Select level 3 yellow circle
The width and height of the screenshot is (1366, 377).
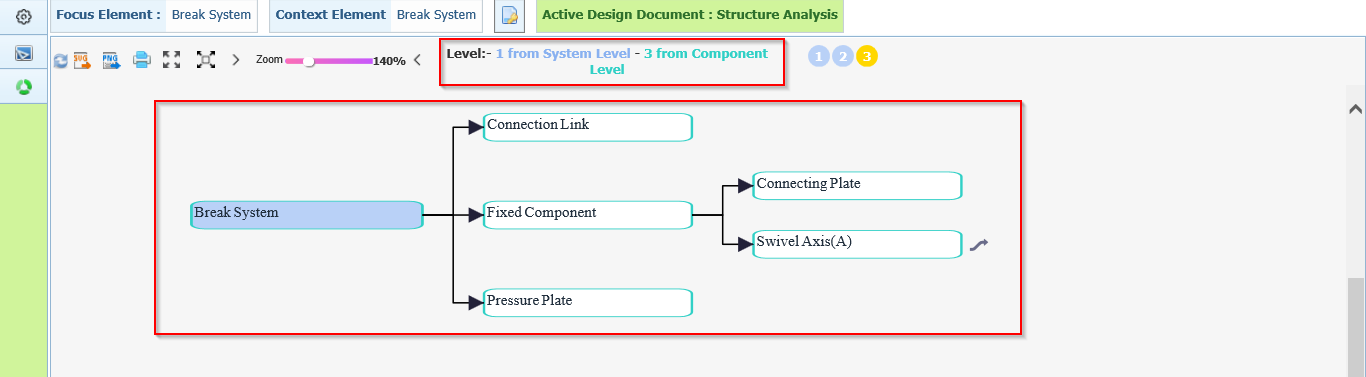point(867,56)
